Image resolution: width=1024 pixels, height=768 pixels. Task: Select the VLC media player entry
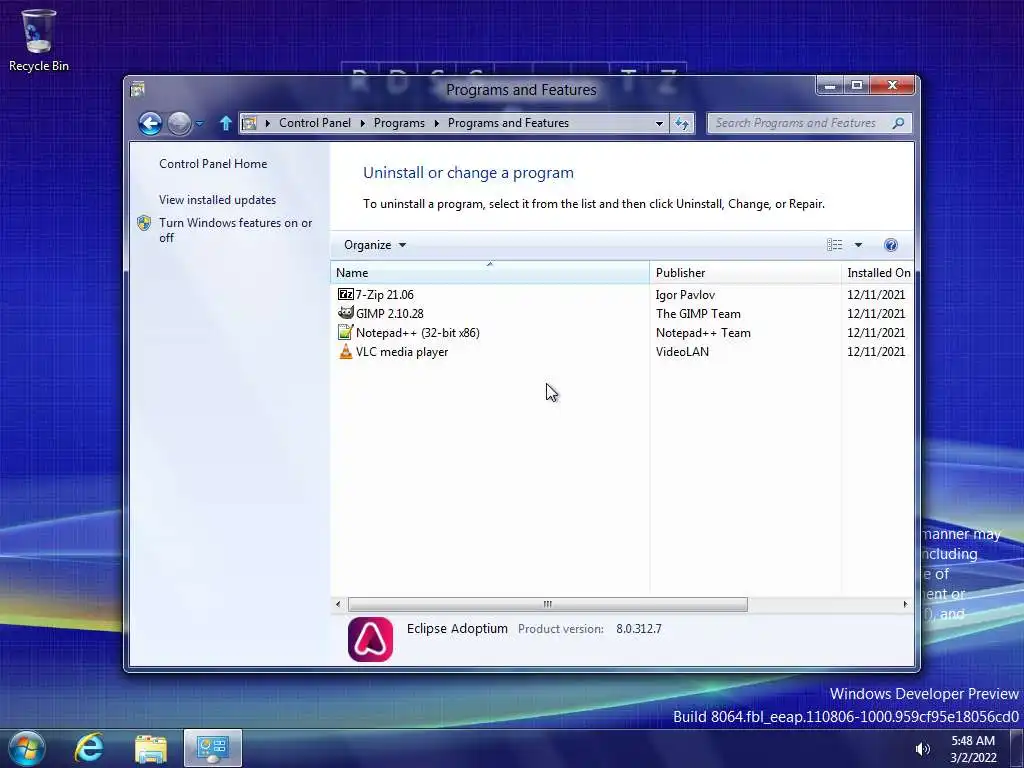(402, 351)
